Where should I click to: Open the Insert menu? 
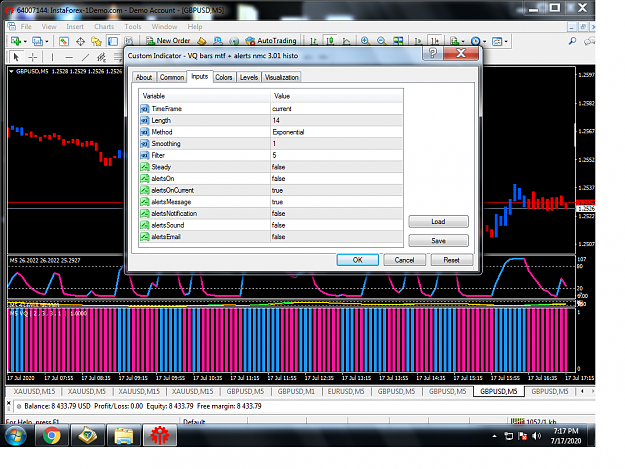pos(75,27)
